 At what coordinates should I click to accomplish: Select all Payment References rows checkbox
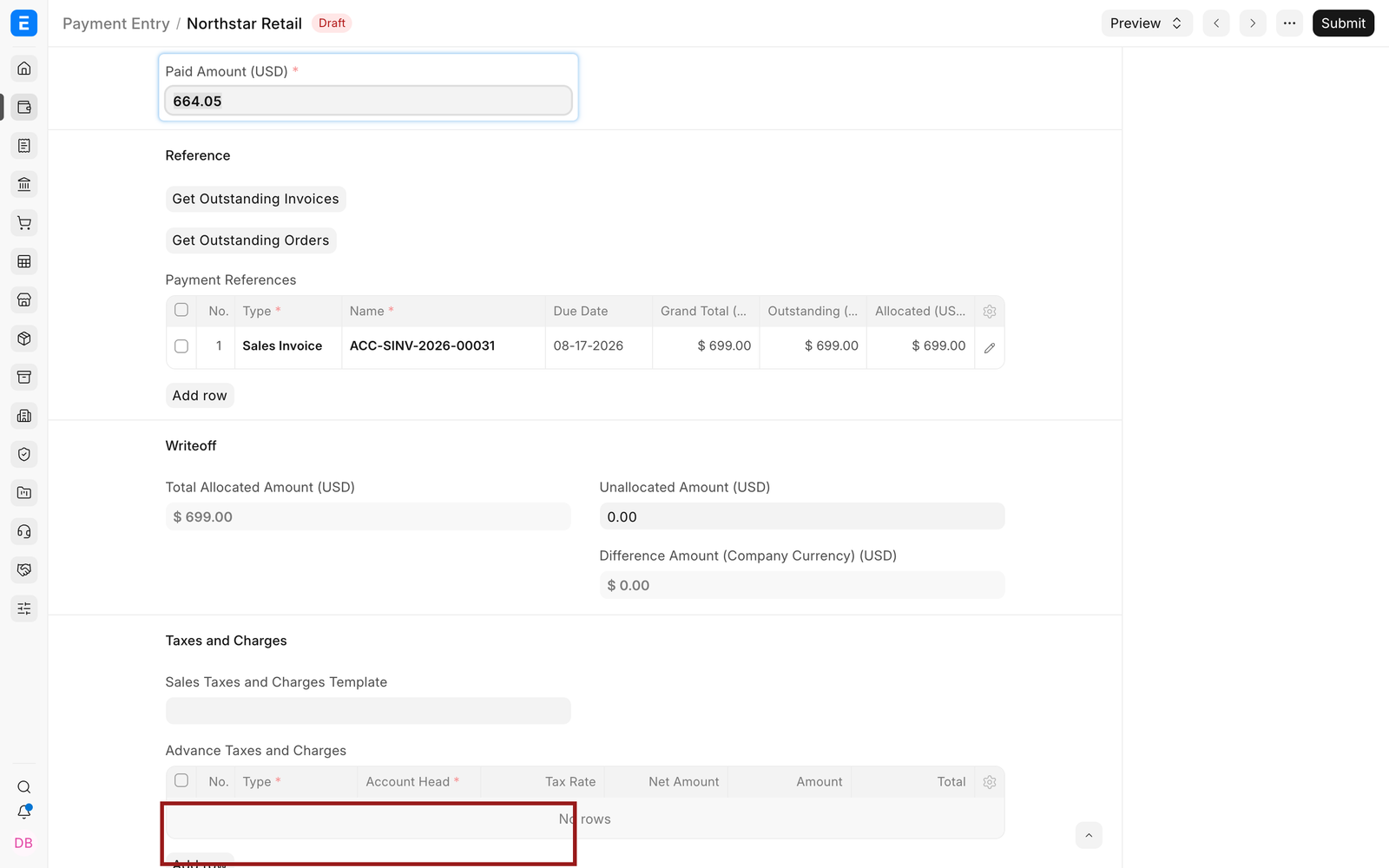[x=181, y=310]
